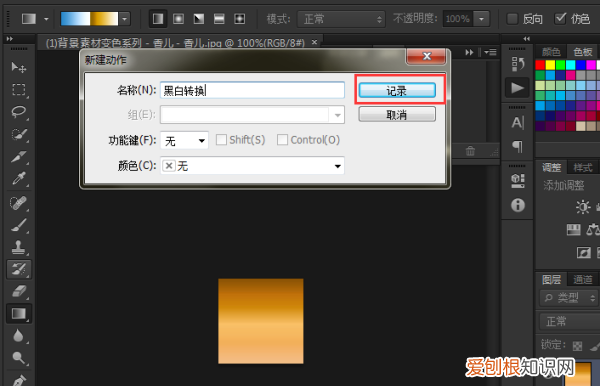600x386 pixels.
Task: Expand the toolbox double-arrow
Action: point(10,39)
